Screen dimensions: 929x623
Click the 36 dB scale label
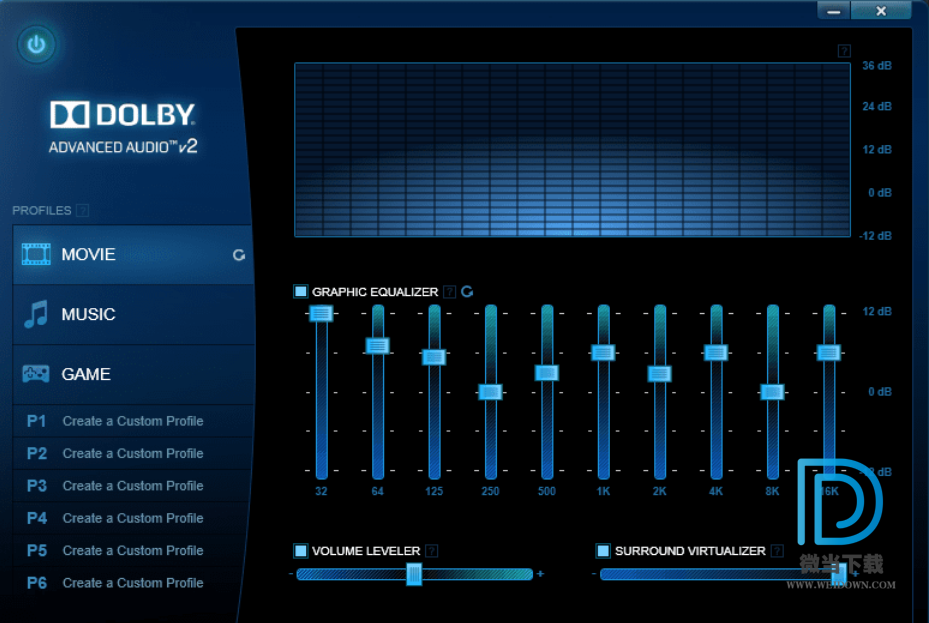(877, 66)
